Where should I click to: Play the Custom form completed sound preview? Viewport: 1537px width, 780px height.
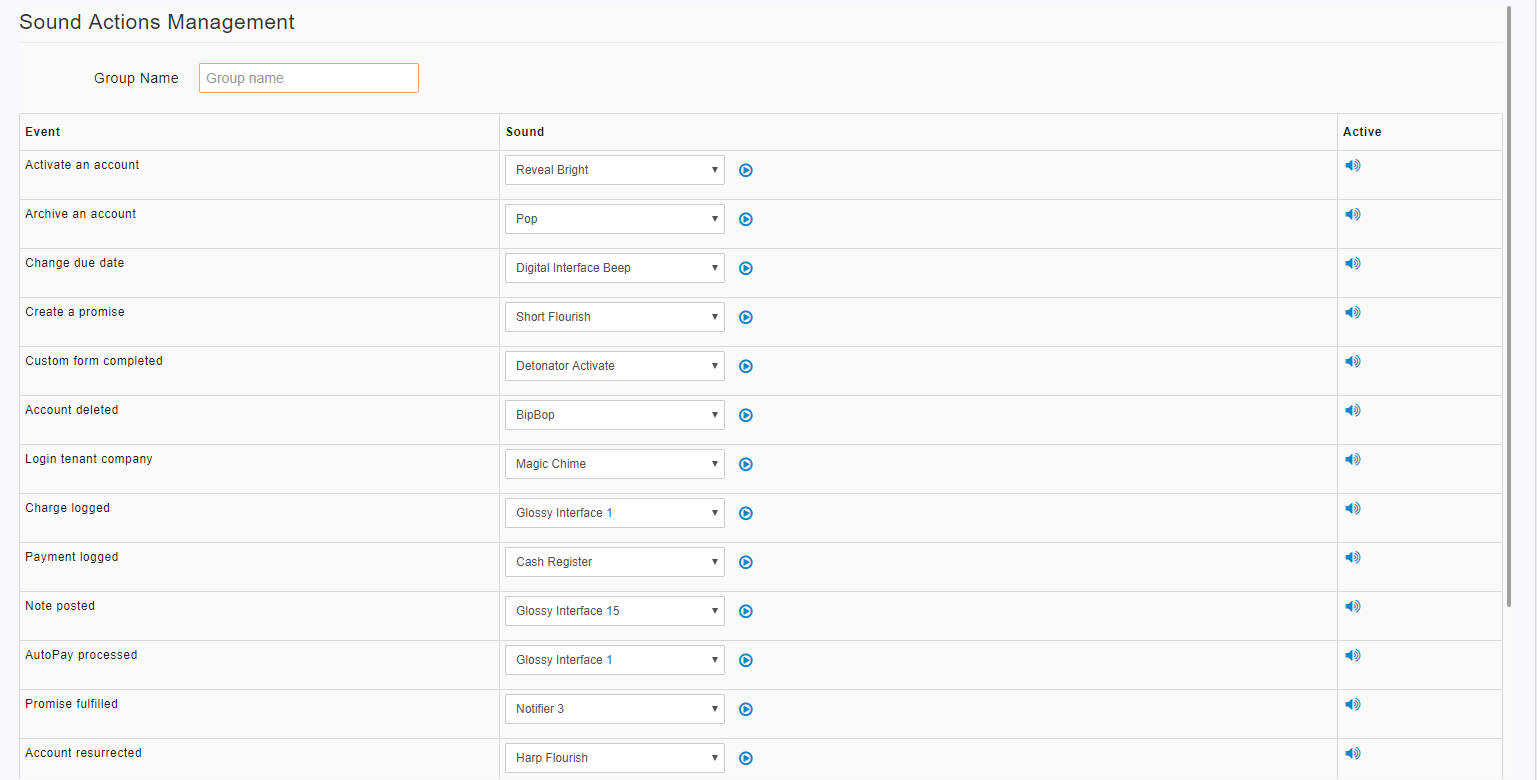(746, 366)
